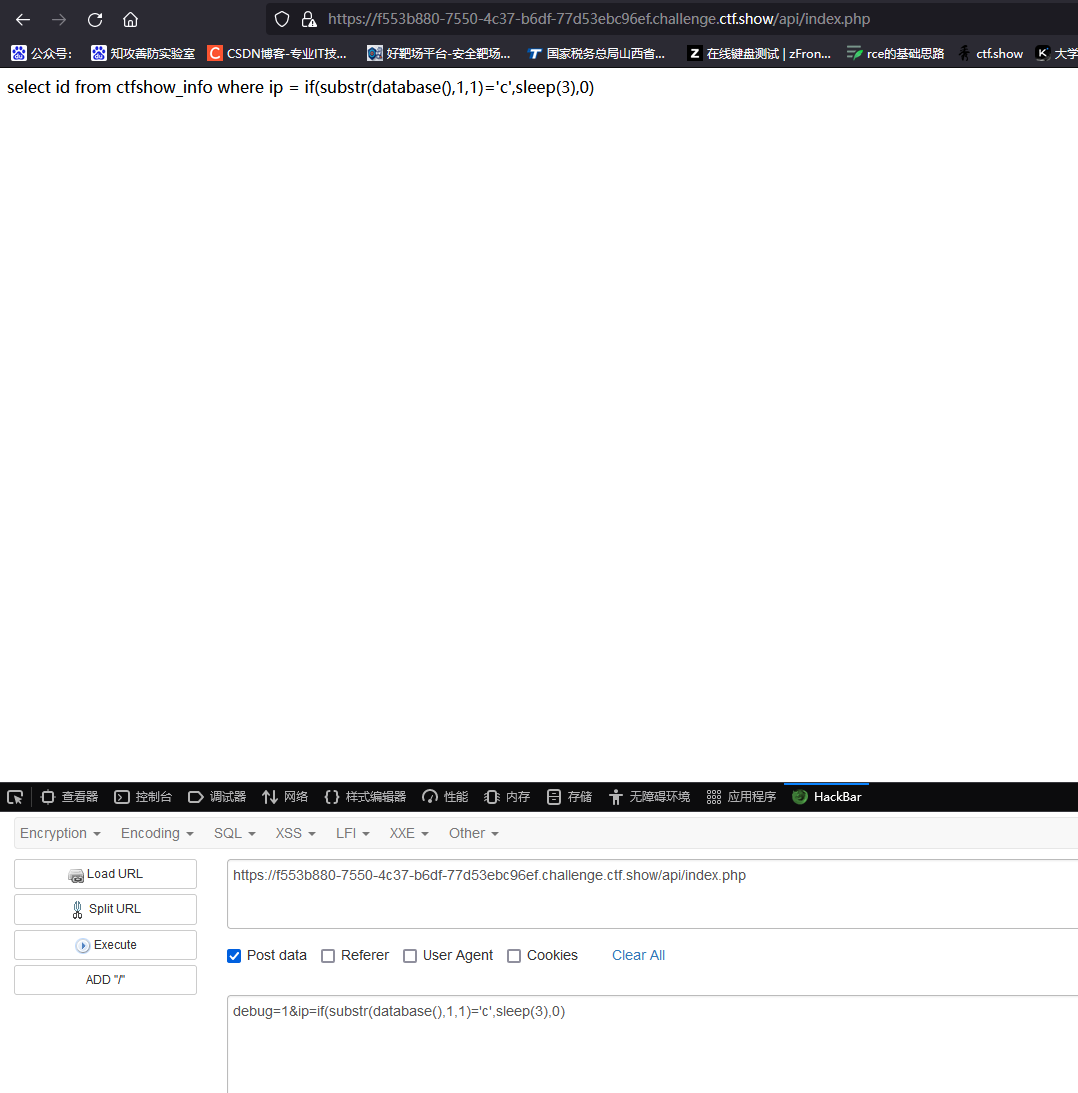Click the Load URL button

tap(105, 874)
